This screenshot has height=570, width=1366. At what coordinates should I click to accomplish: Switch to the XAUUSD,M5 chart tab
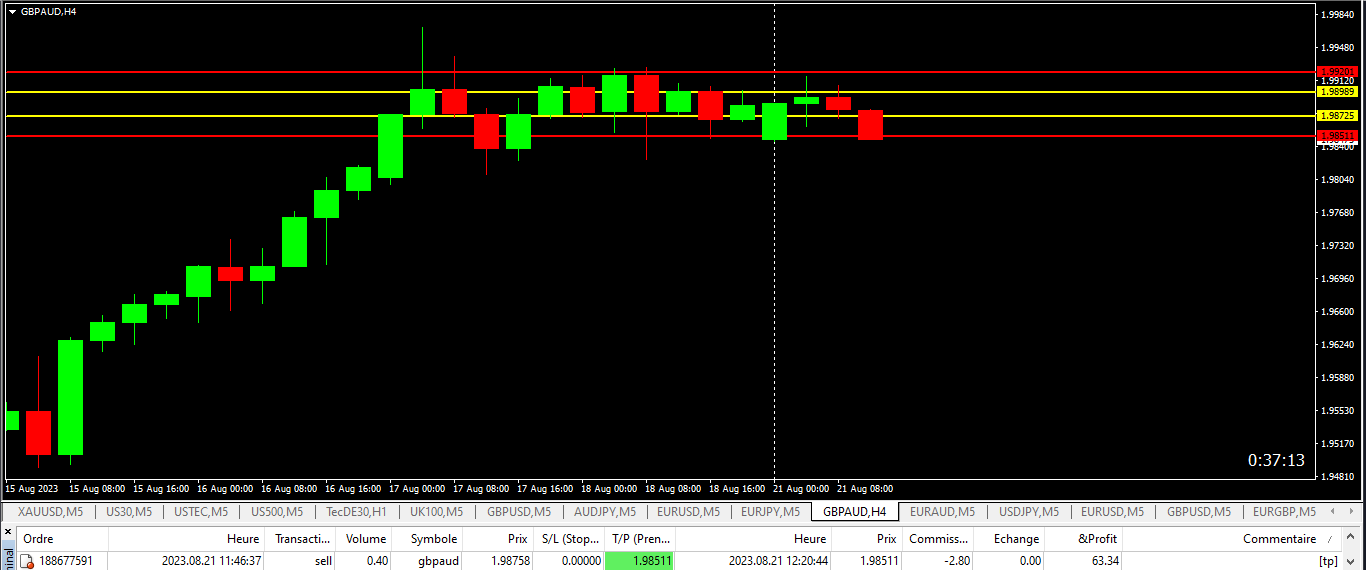click(x=50, y=512)
